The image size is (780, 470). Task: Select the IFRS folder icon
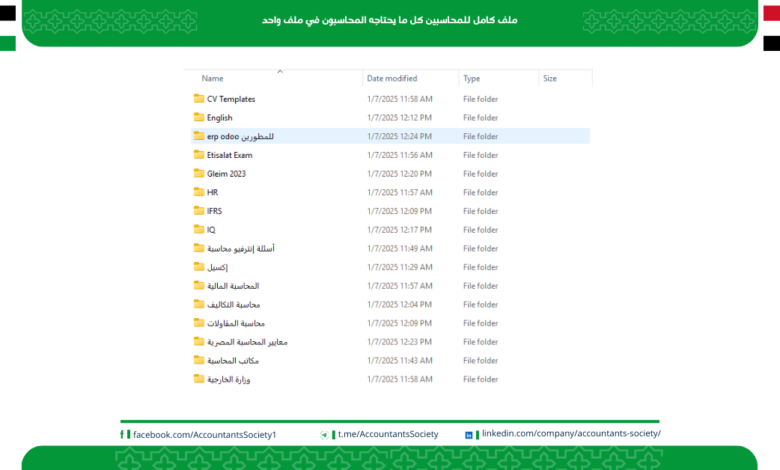(x=198, y=211)
